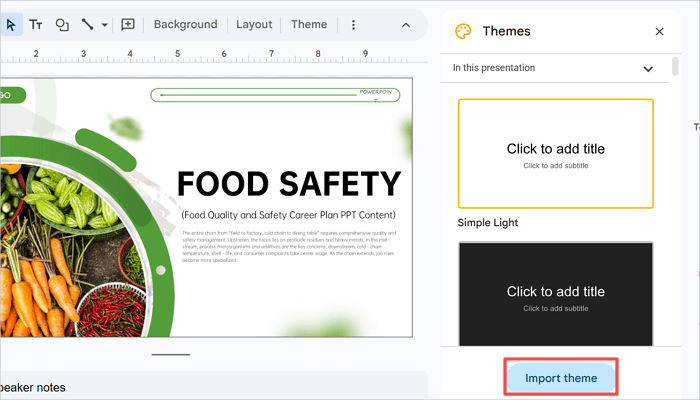Open the Layout menu
The height and width of the screenshot is (400, 700).
tap(254, 25)
